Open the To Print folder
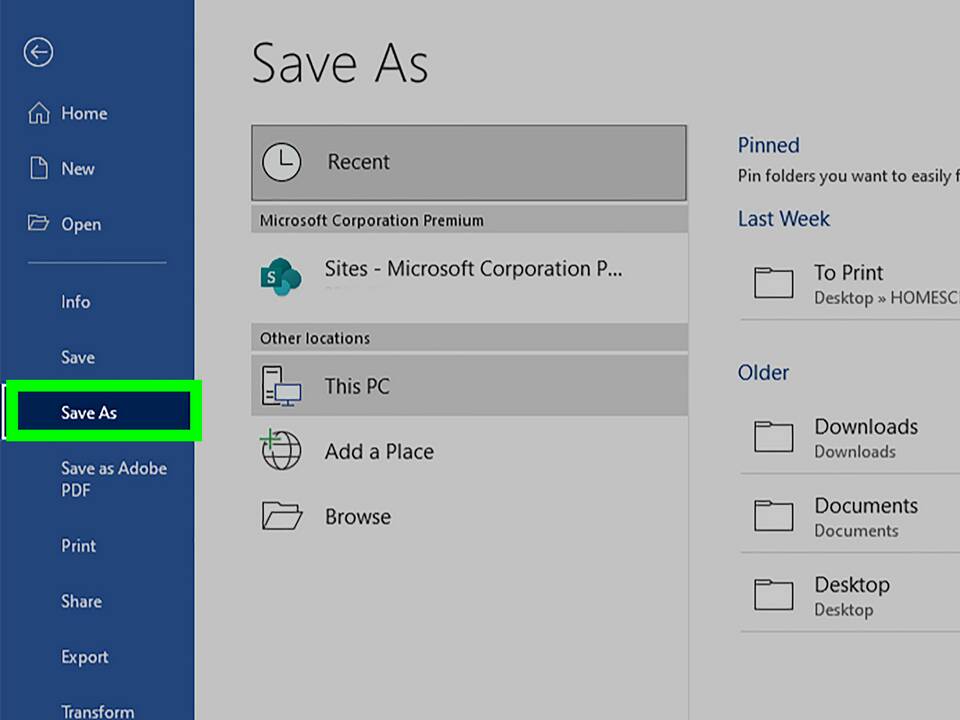The height and width of the screenshot is (720, 960). pos(848,283)
